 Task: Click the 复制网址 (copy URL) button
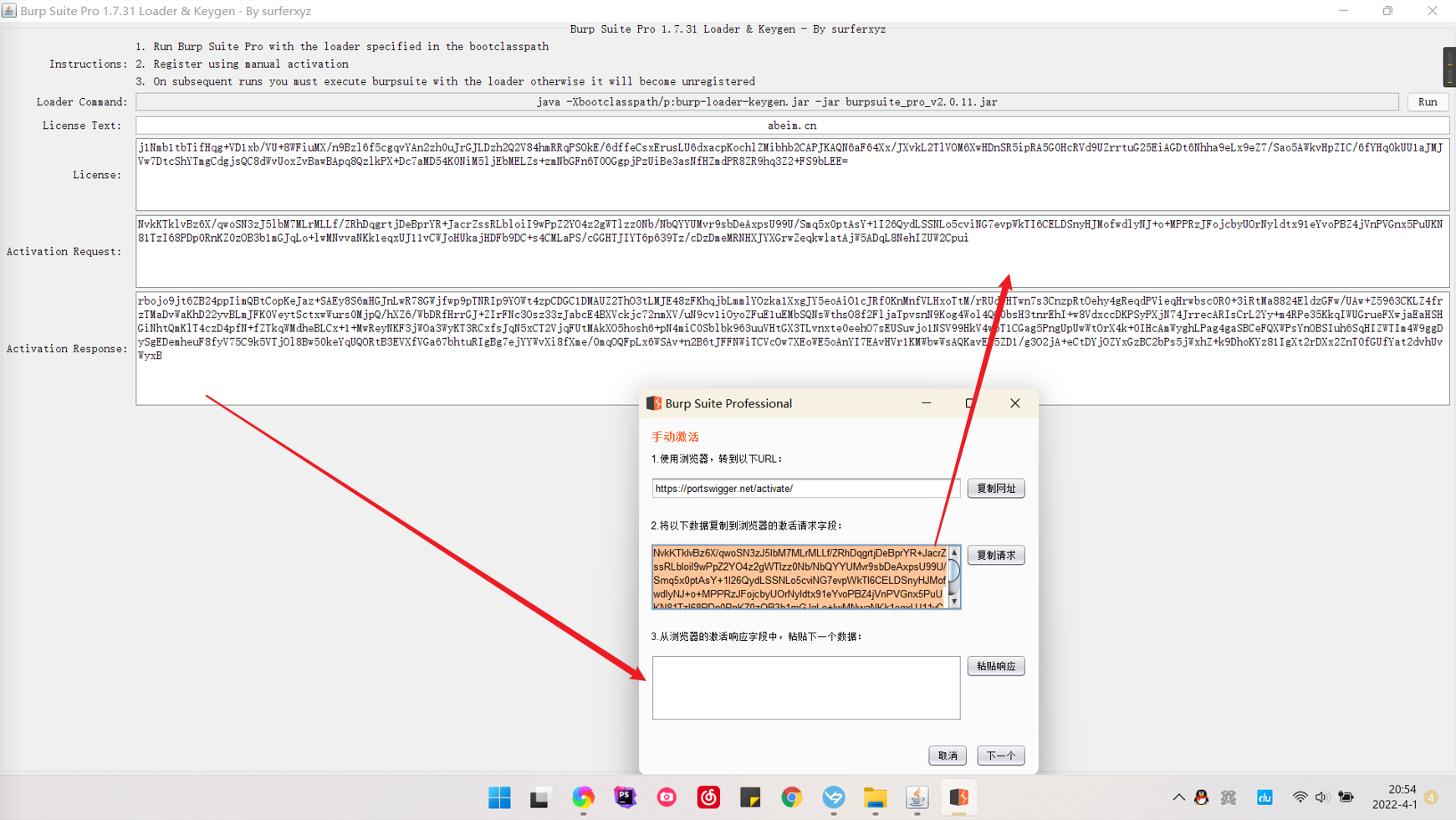pyautogui.click(x=995, y=489)
